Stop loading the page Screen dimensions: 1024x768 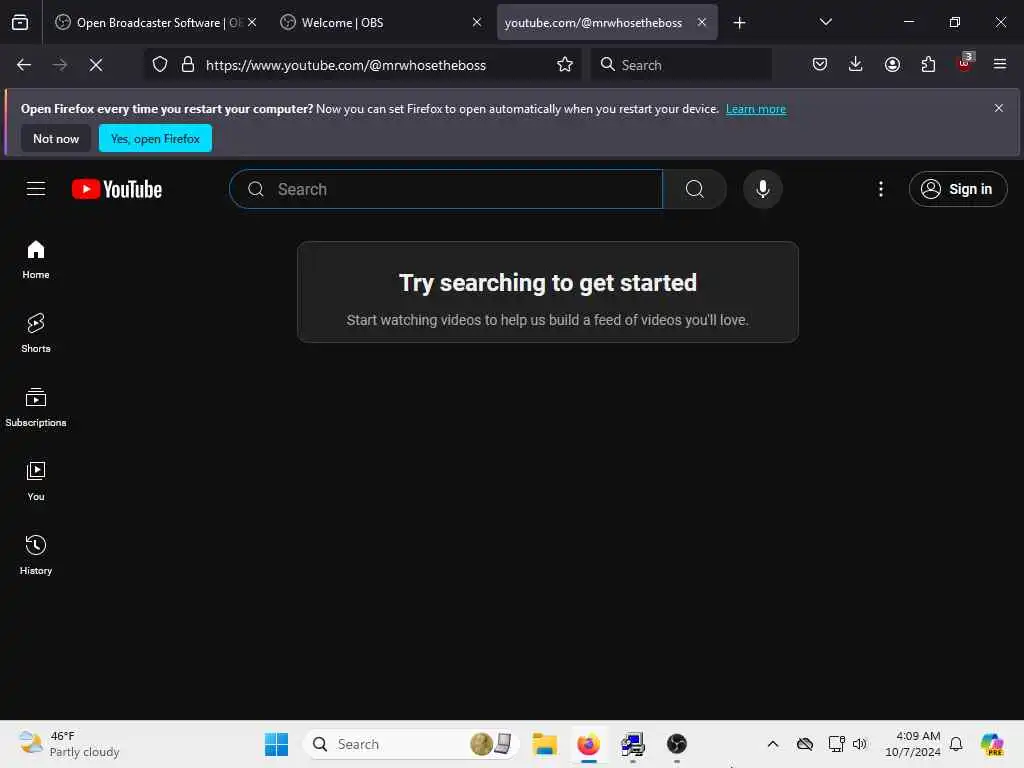coord(96,65)
